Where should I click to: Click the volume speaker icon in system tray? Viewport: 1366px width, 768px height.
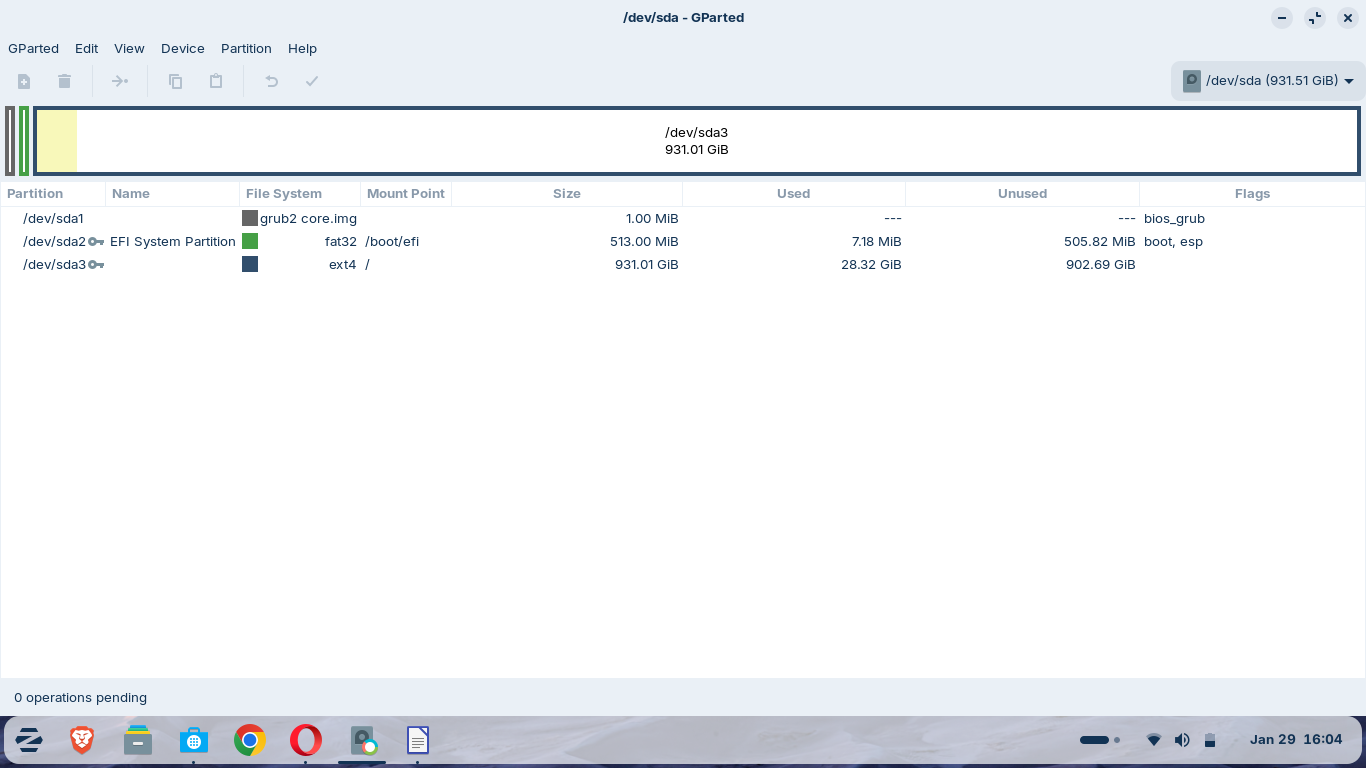1182,740
